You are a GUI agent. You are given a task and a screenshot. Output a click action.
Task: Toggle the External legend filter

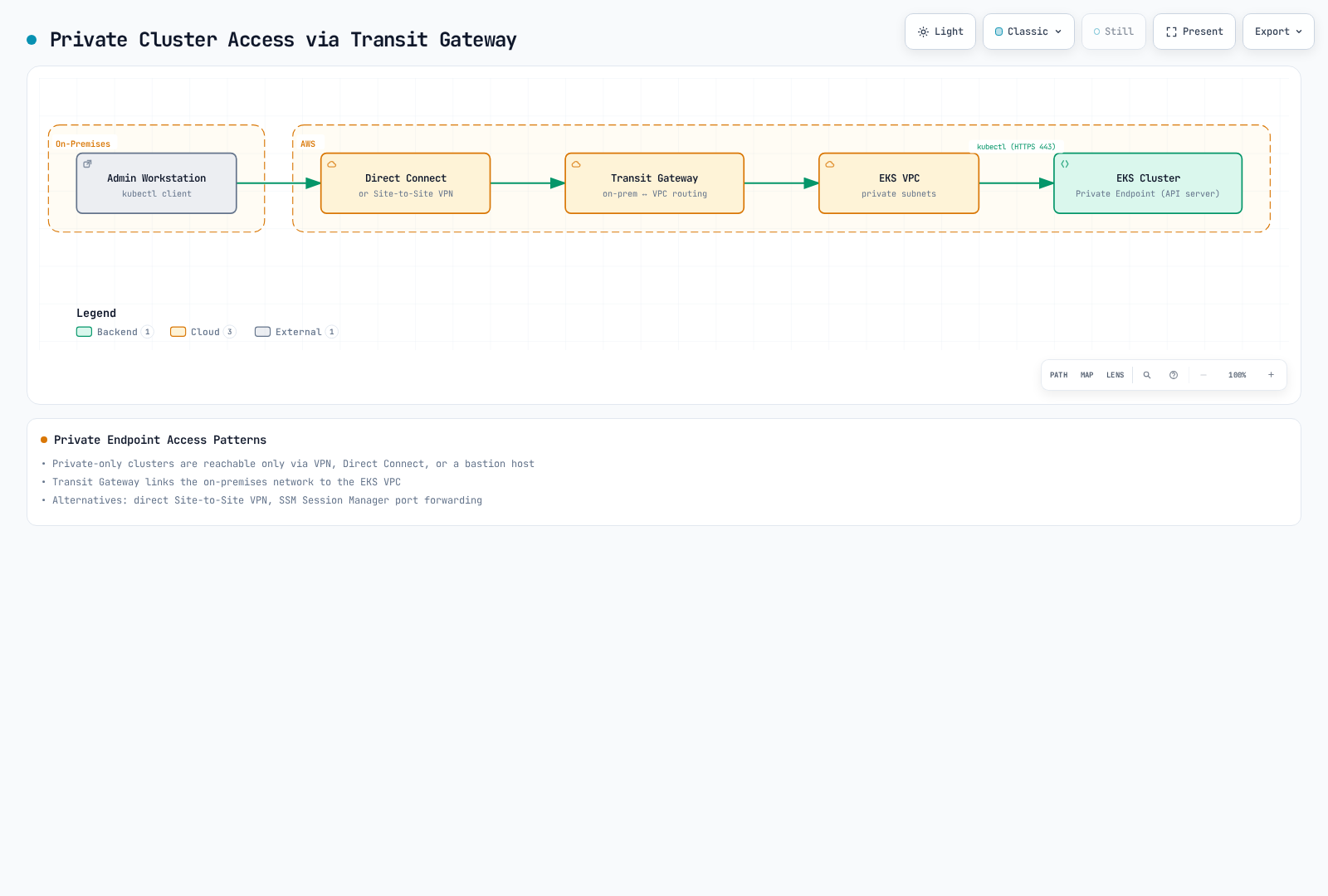coord(296,332)
